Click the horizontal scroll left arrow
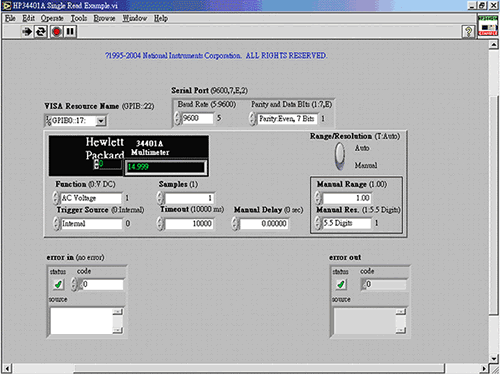Viewport: 500px width, 374px height. 7,368
